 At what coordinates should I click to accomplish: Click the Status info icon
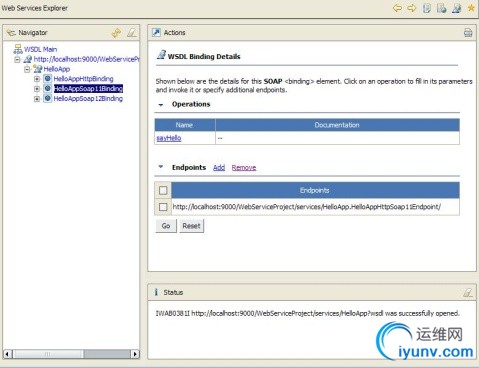[x=156, y=292]
